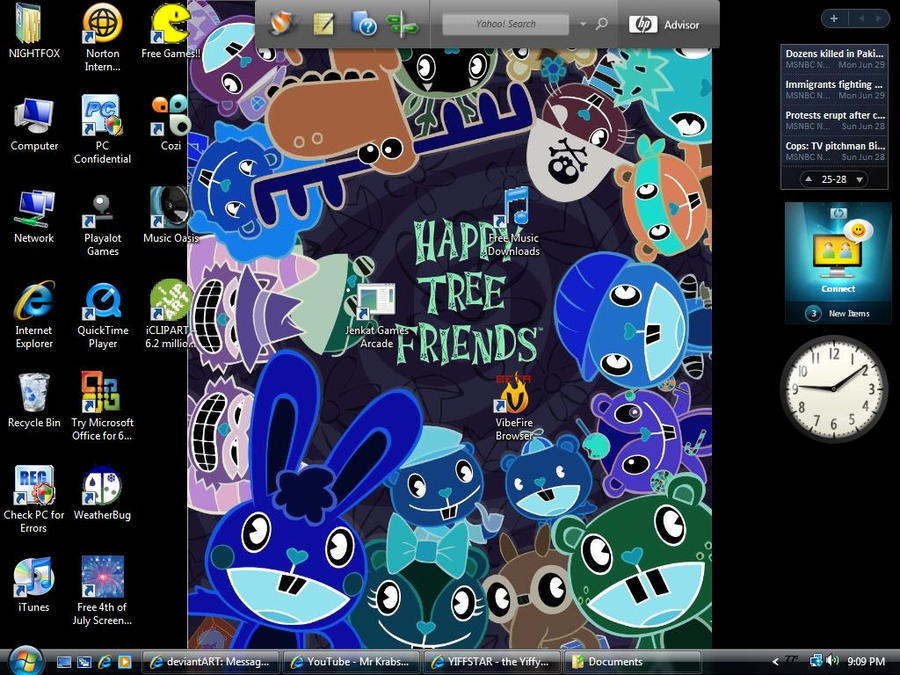Screen dimensions: 900x675
Task: Switch to the Documents taskbar window
Action: pos(632,662)
